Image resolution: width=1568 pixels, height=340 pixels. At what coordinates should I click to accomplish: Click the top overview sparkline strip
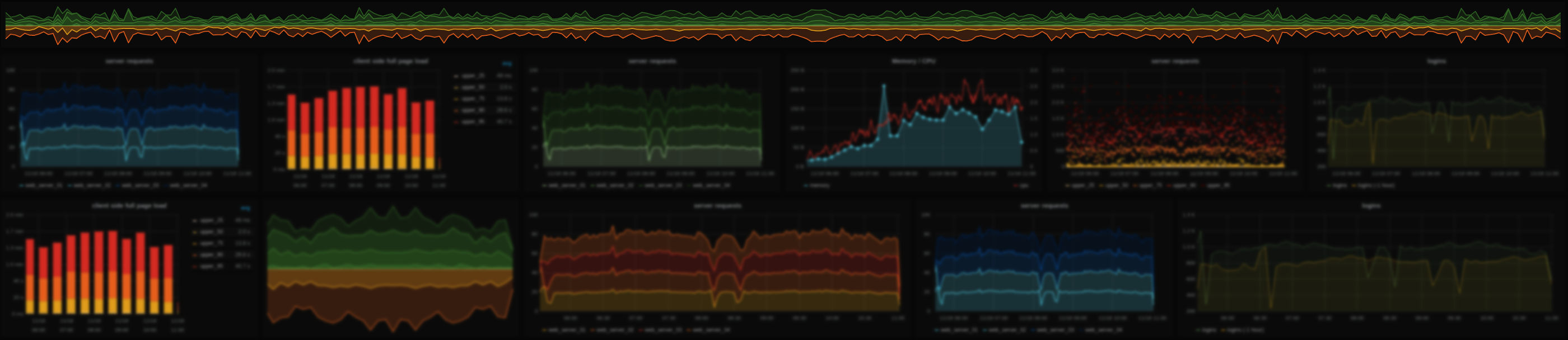click(x=784, y=26)
